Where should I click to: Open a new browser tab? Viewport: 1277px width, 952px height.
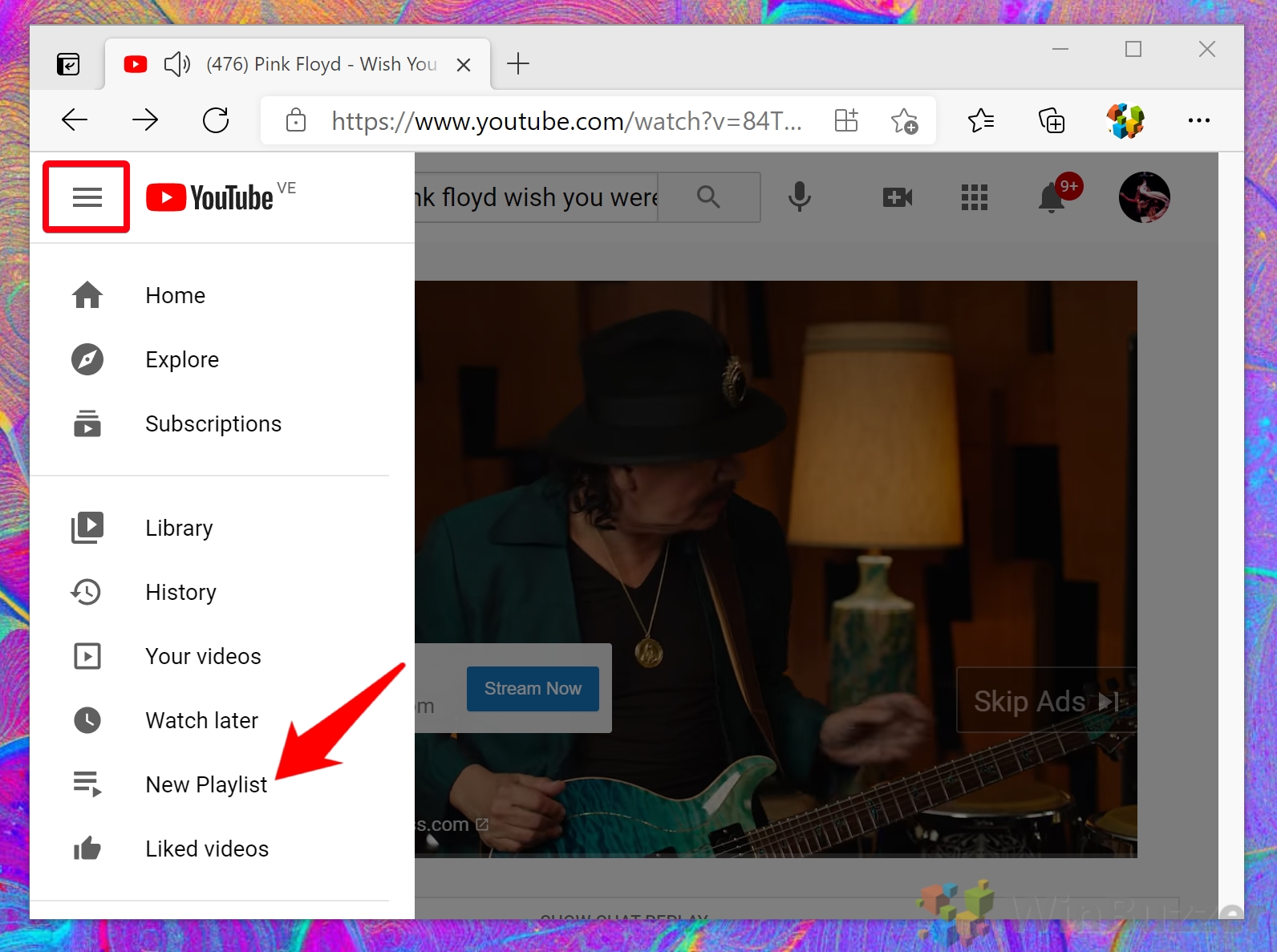click(518, 63)
